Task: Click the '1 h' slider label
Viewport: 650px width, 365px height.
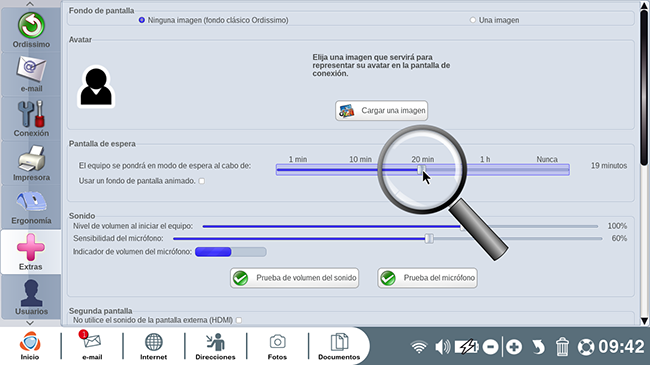Action: (x=485, y=159)
